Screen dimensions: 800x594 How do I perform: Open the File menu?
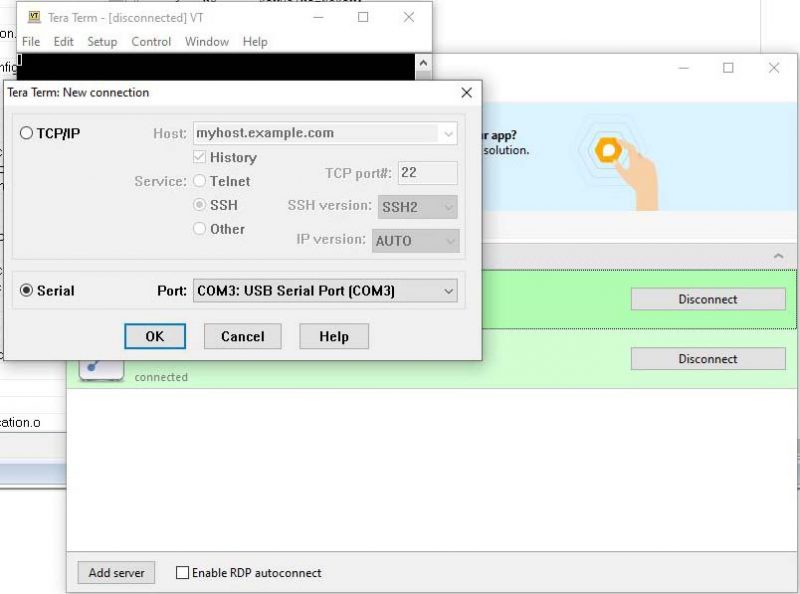pyautogui.click(x=31, y=42)
